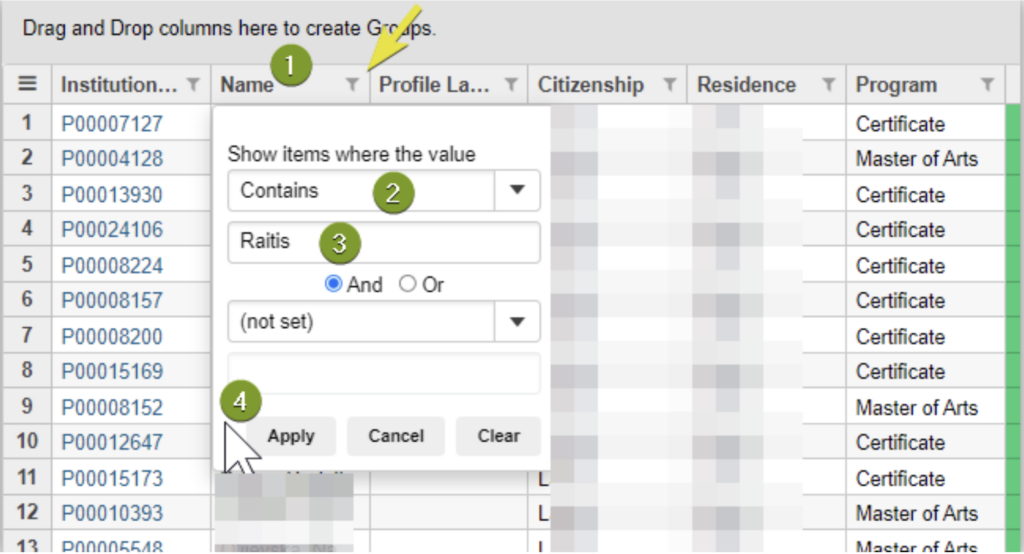Open the grid hamburger menu icon
1024x554 pixels.
click(x=27, y=84)
